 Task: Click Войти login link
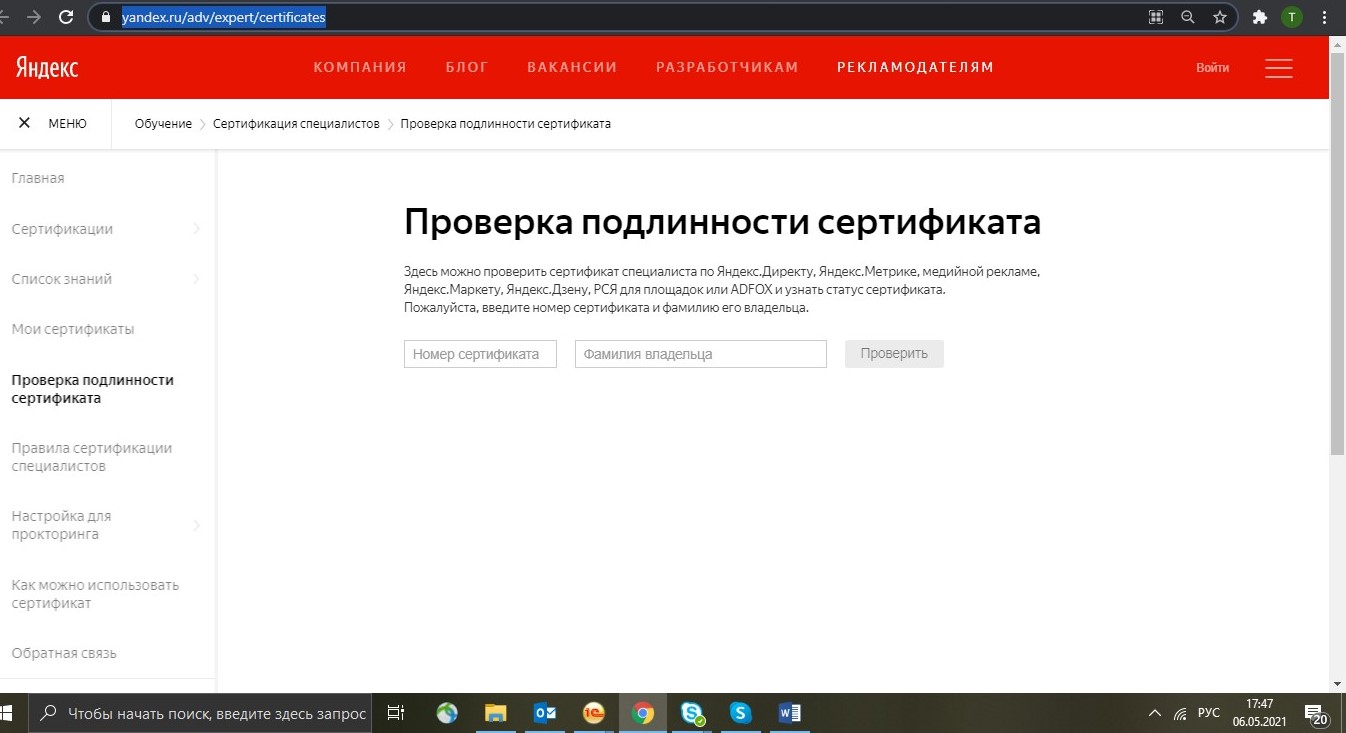click(1212, 68)
